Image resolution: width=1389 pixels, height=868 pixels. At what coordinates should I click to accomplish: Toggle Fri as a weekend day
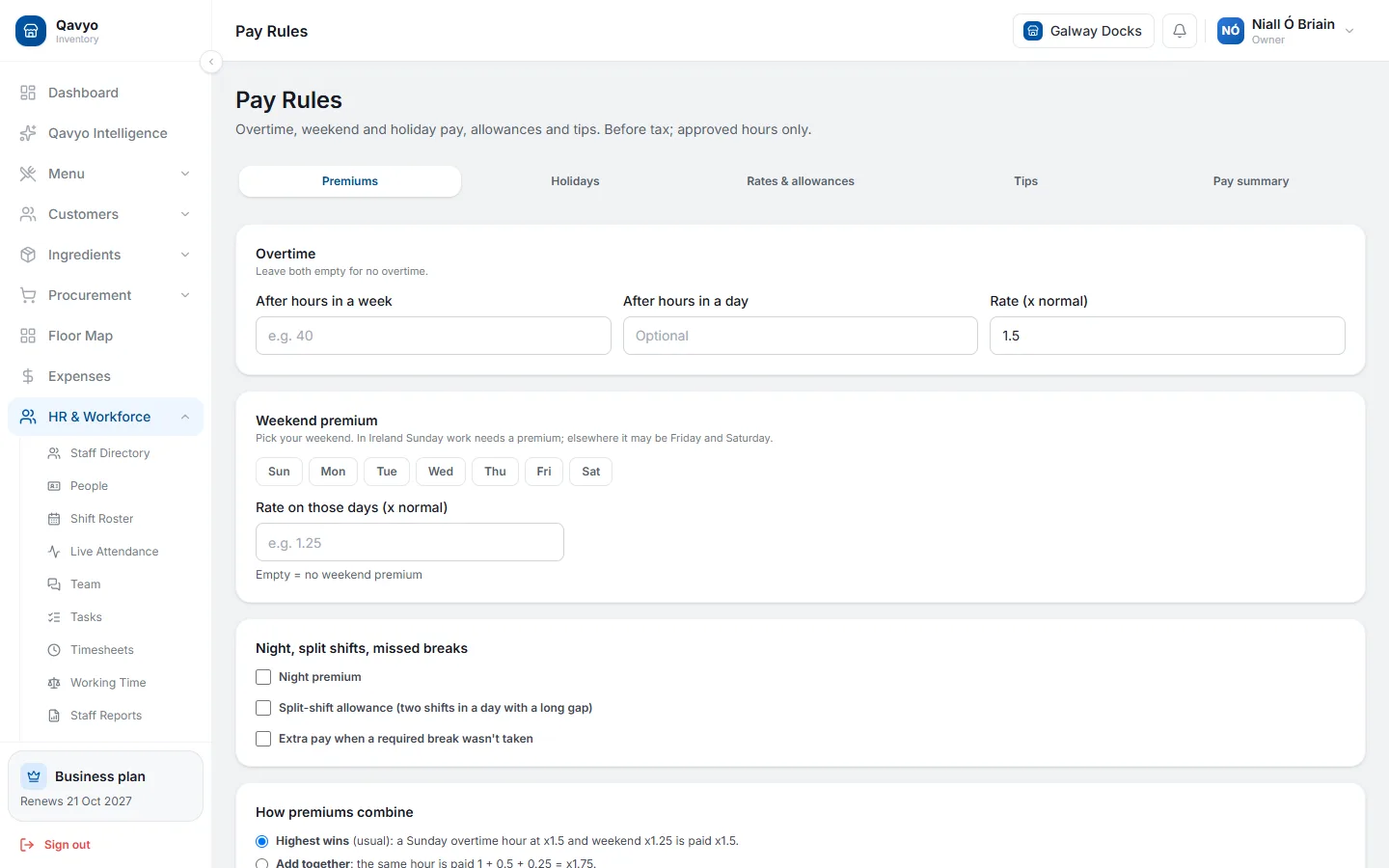tap(544, 472)
